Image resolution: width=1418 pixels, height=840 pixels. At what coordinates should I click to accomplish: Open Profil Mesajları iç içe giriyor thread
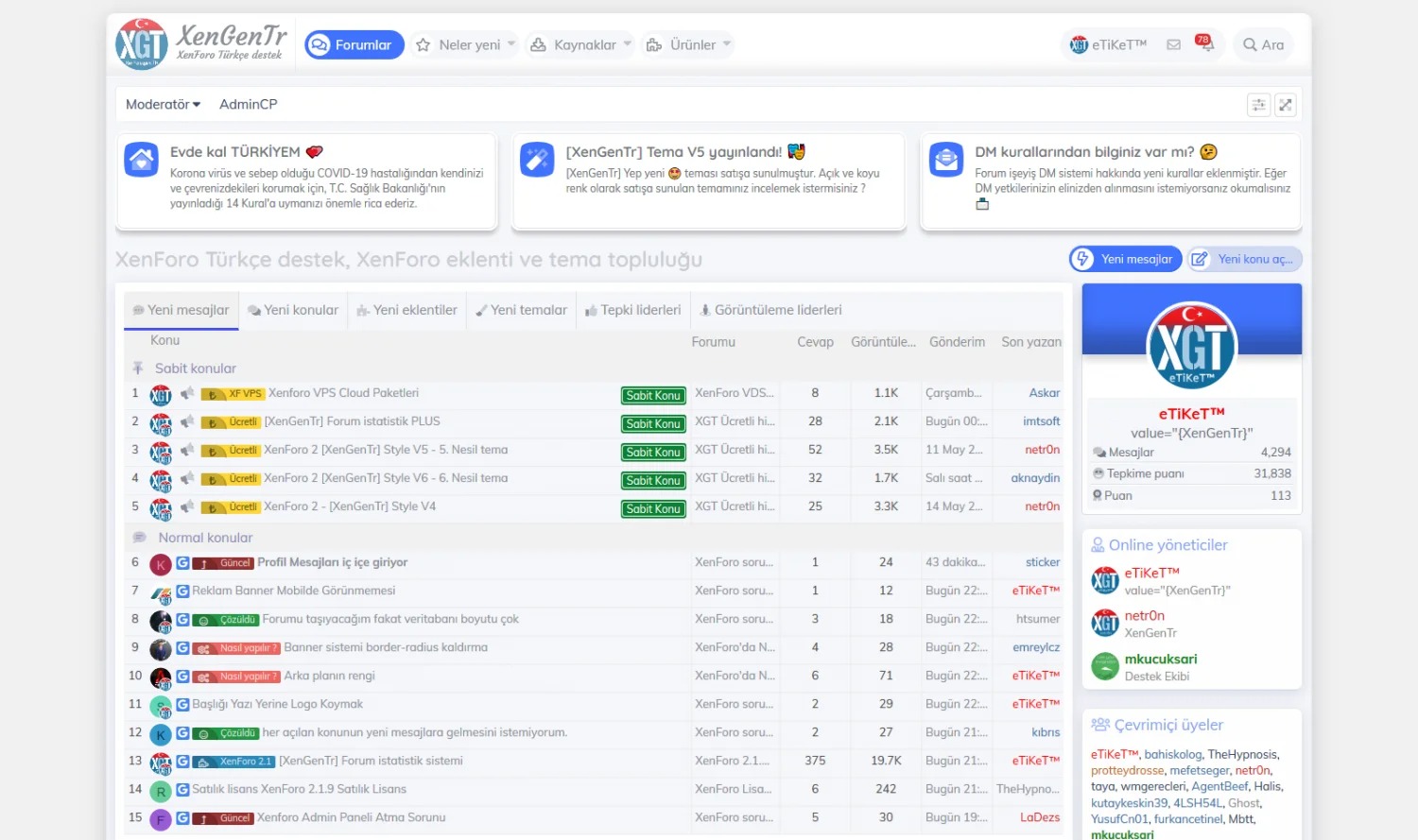[333, 562]
